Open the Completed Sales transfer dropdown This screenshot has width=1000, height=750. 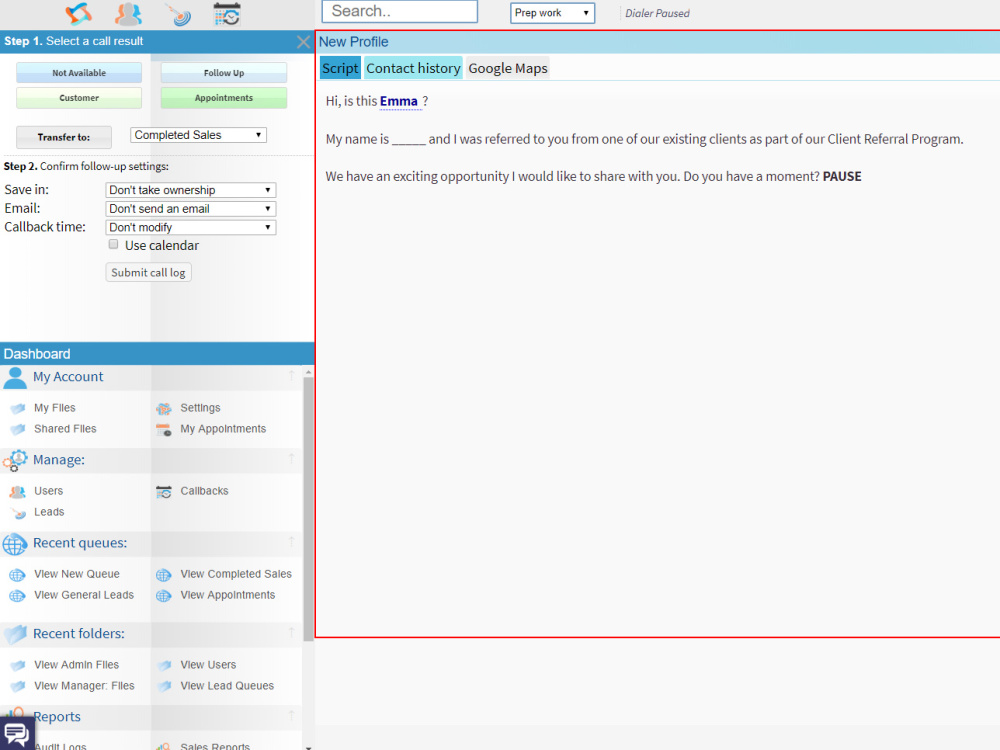(198, 135)
